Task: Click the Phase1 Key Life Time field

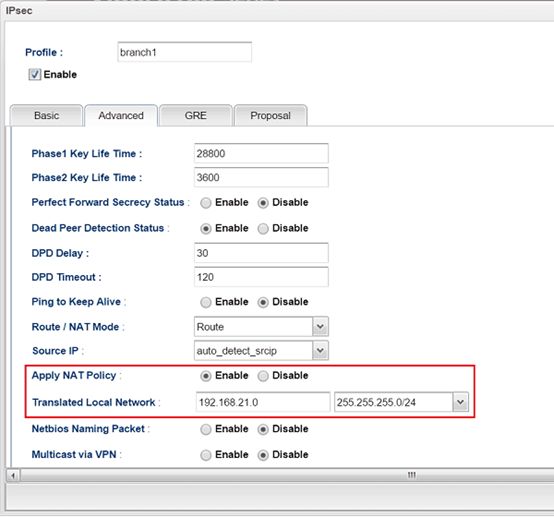Action: coord(261,153)
